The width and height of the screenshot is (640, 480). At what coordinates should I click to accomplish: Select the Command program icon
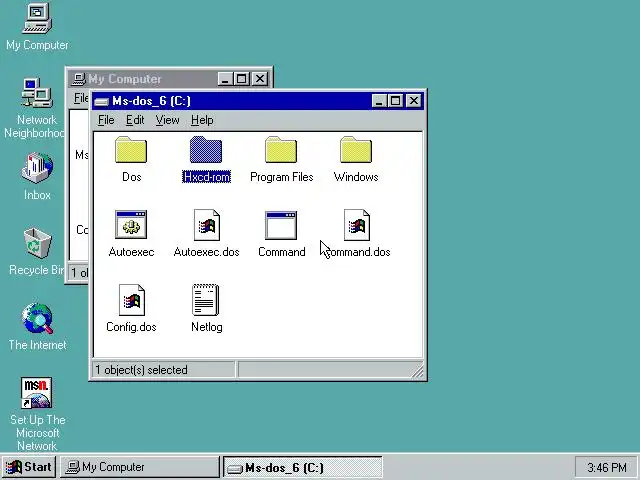tap(281, 225)
